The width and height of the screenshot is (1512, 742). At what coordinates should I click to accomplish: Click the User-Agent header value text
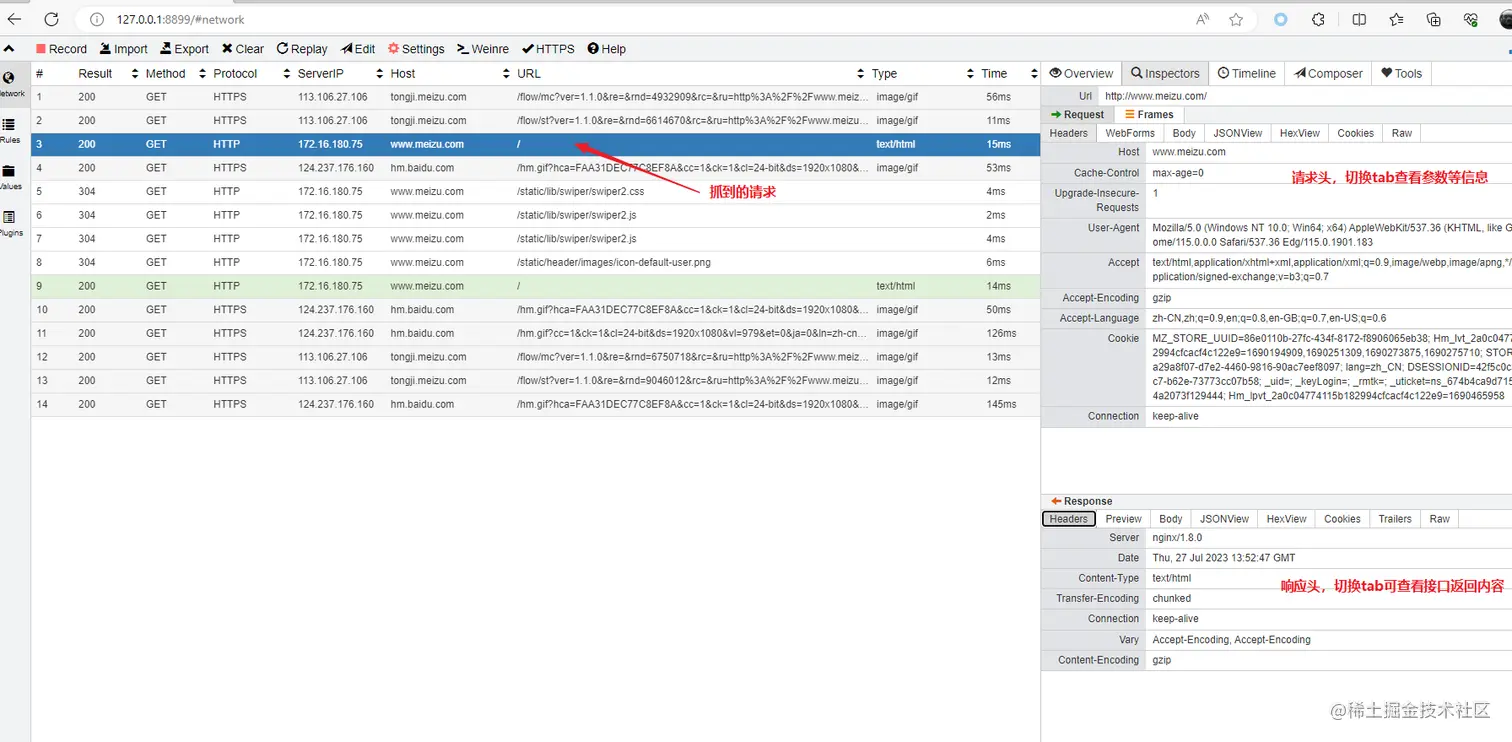[1330, 235]
